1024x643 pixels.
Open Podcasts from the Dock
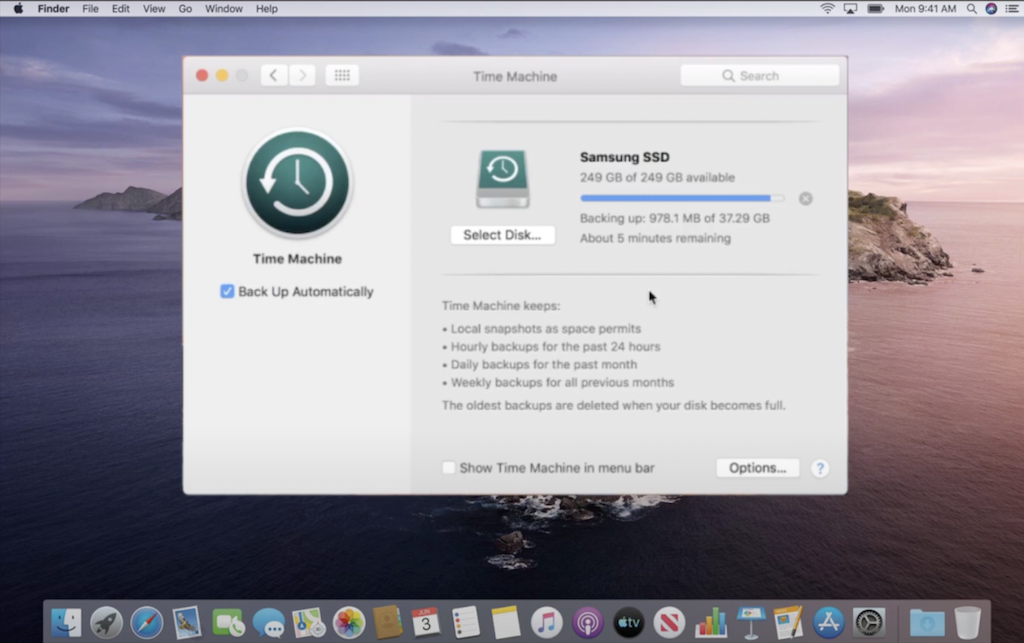[x=587, y=622]
